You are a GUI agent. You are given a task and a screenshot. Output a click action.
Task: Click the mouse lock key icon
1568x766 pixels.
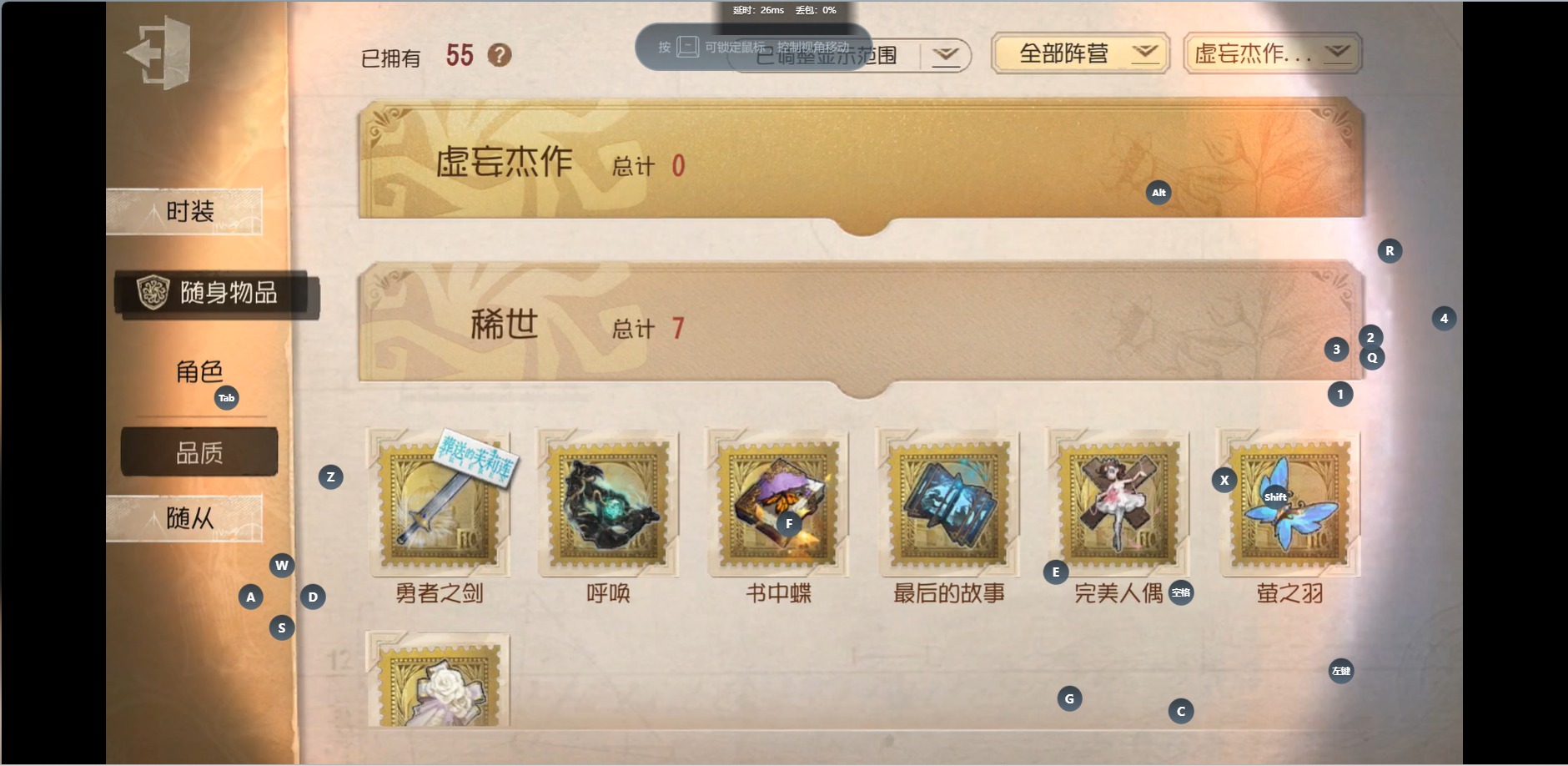[687, 47]
